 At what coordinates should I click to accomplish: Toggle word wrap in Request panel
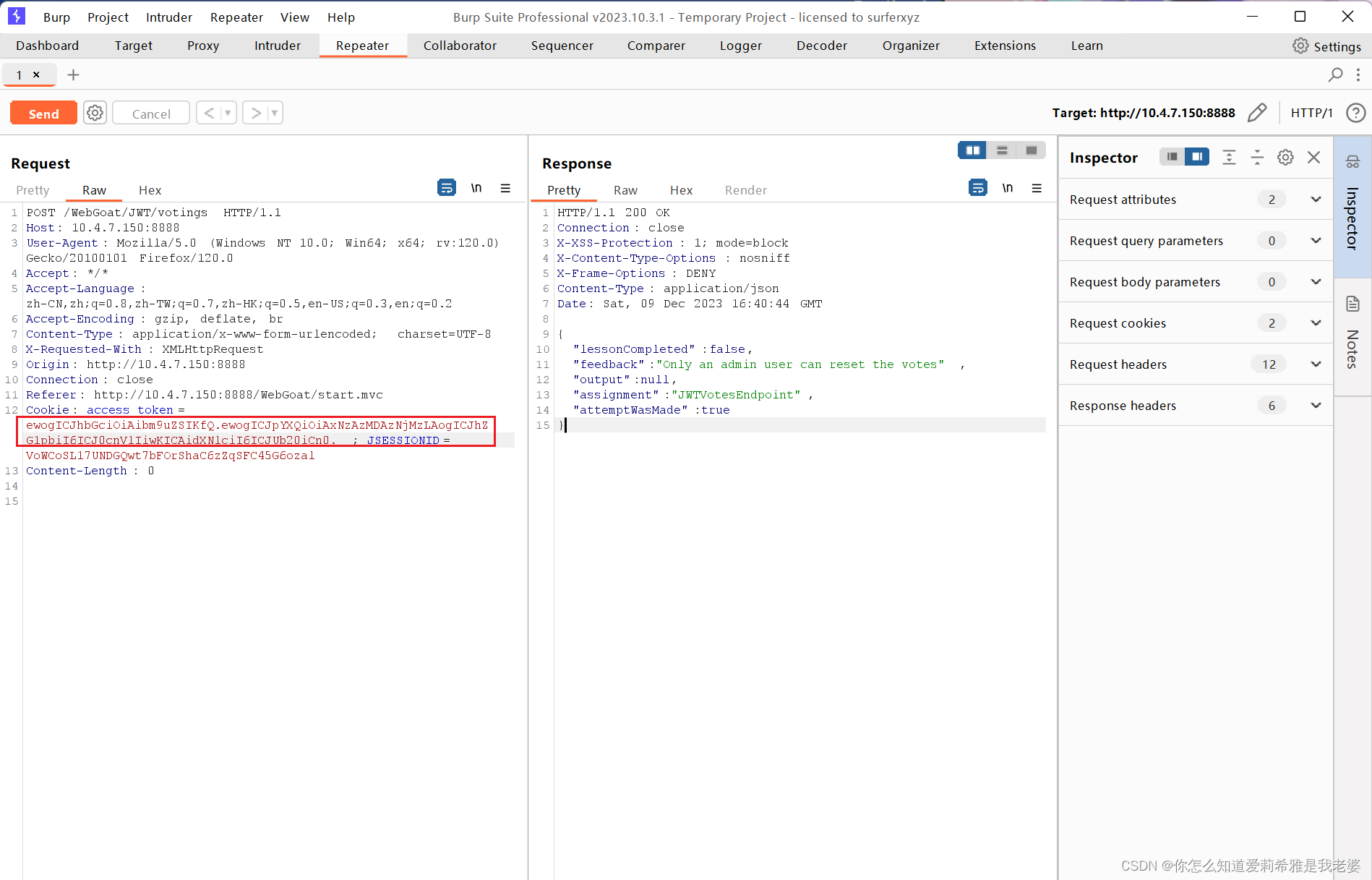coord(447,188)
